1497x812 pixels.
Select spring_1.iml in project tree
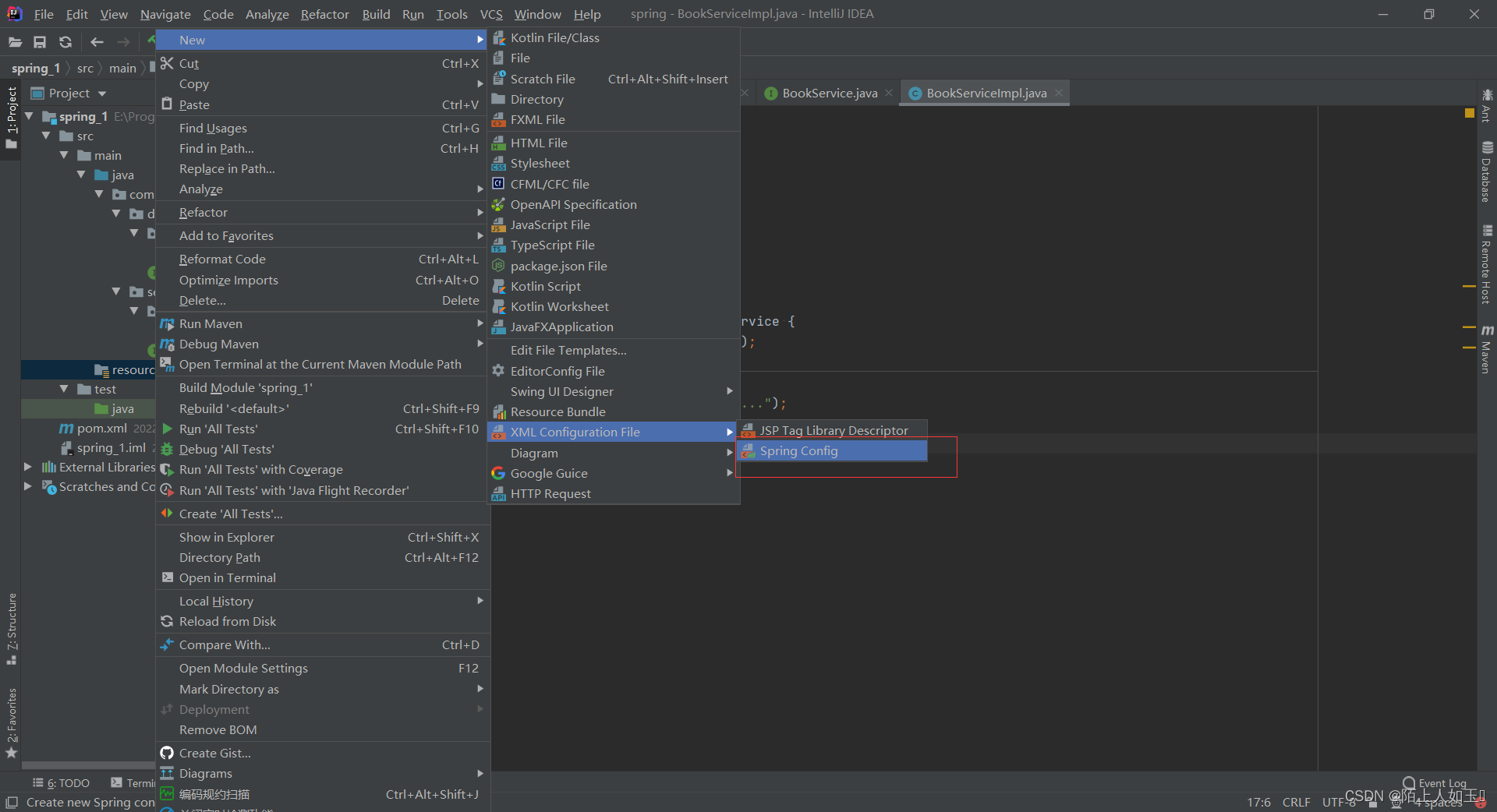point(111,447)
